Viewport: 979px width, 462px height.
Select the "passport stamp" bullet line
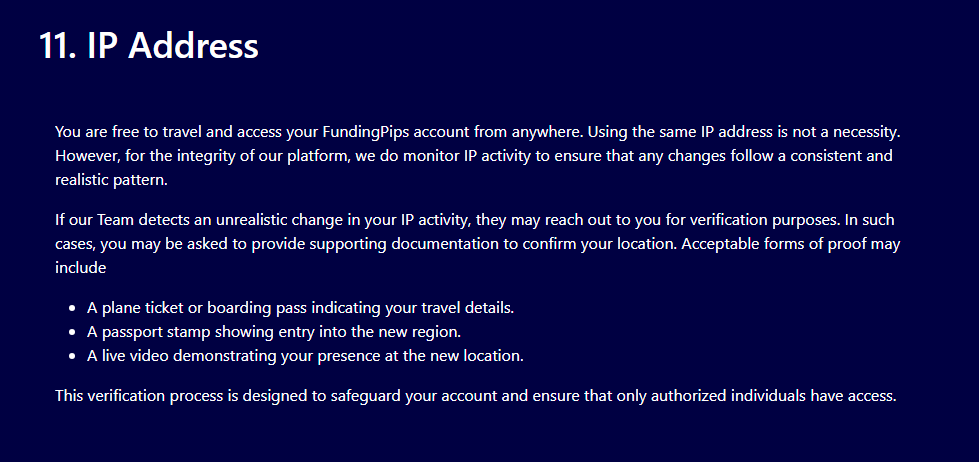273,332
